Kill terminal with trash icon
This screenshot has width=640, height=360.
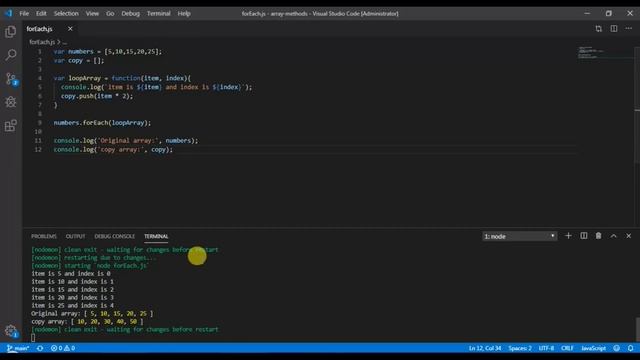(598, 236)
